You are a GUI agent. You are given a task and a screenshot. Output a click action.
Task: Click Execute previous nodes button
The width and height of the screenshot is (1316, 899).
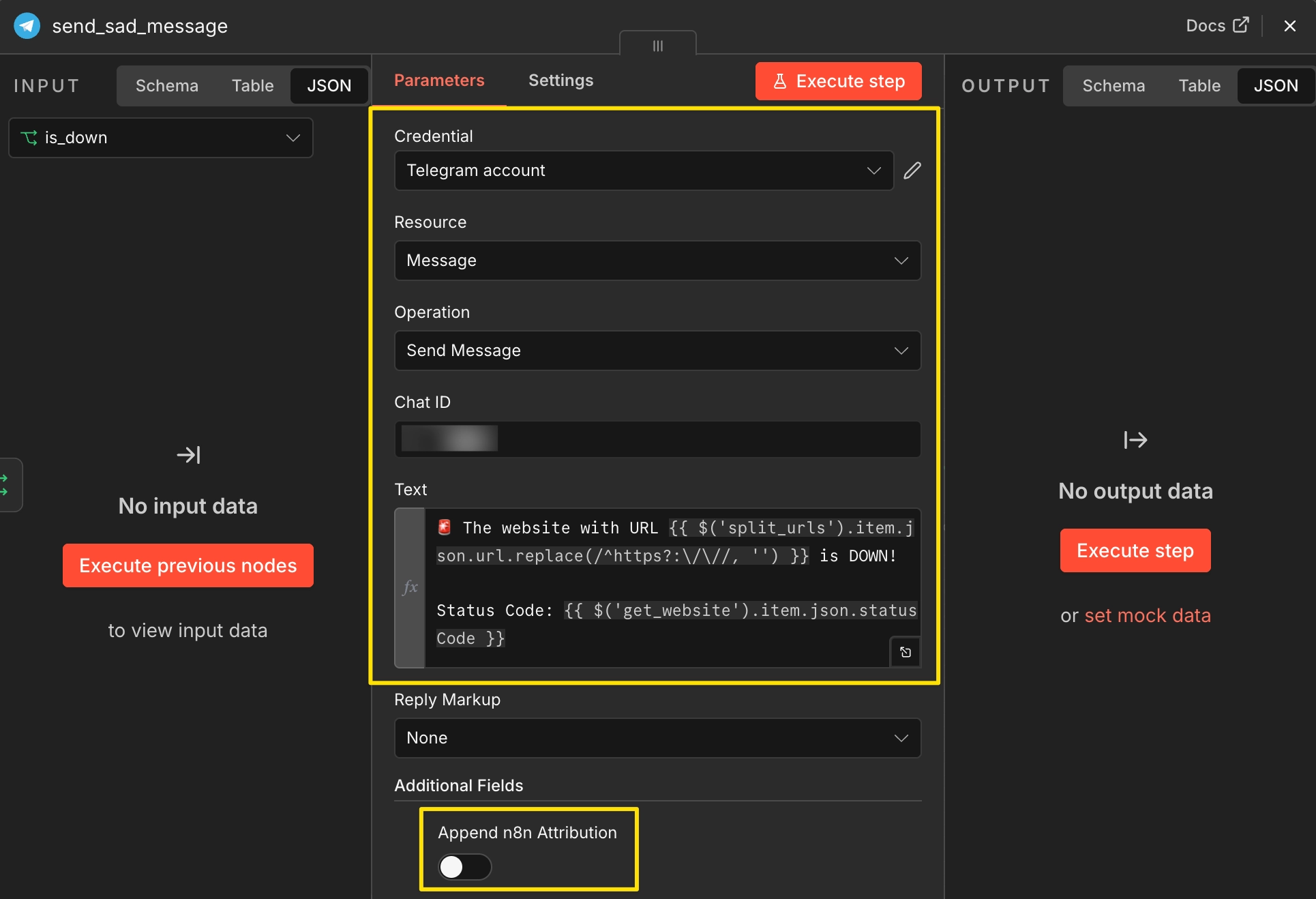(x=188, y=565)
